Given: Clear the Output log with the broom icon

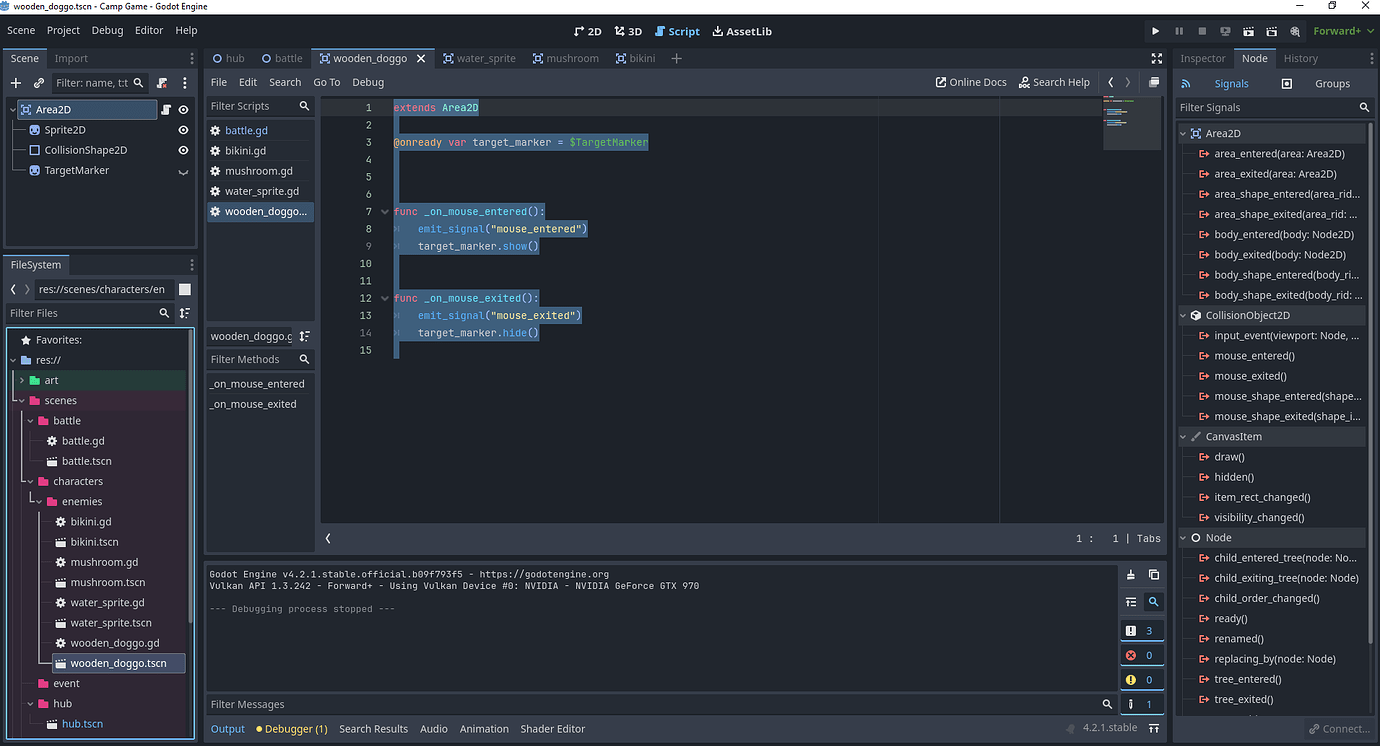Looking at the screenshot, I should [x=1130, y=575].
